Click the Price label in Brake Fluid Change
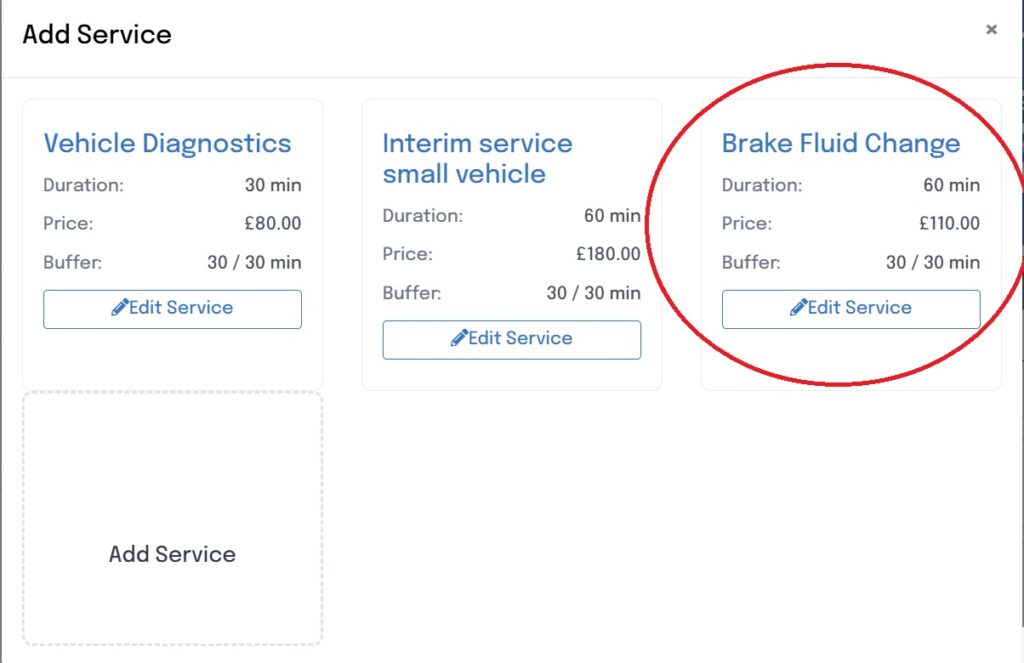This screenshot has width=1024, height=663. click(747, 224)
